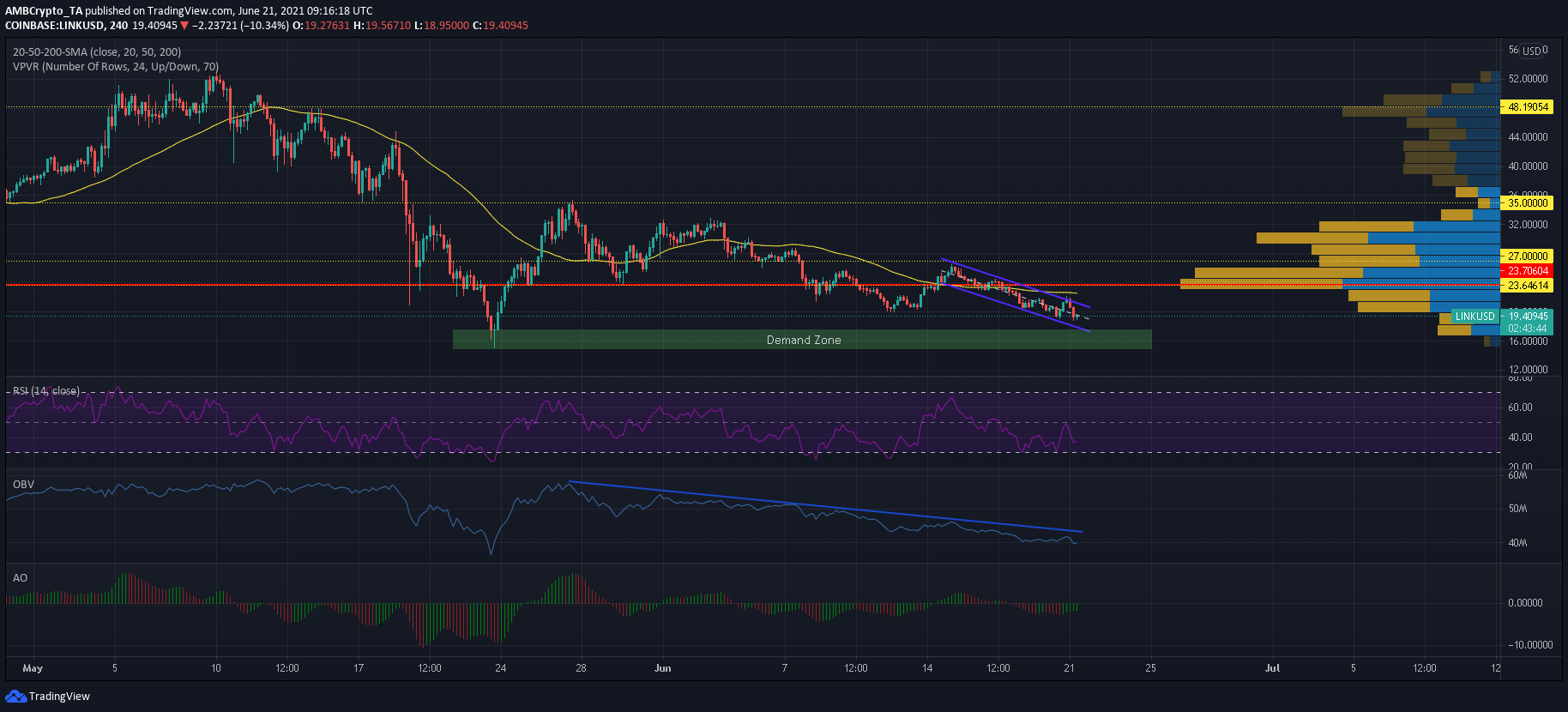Click the OBV indicator label
The image size is (1568, 712).
click(23, 485)
